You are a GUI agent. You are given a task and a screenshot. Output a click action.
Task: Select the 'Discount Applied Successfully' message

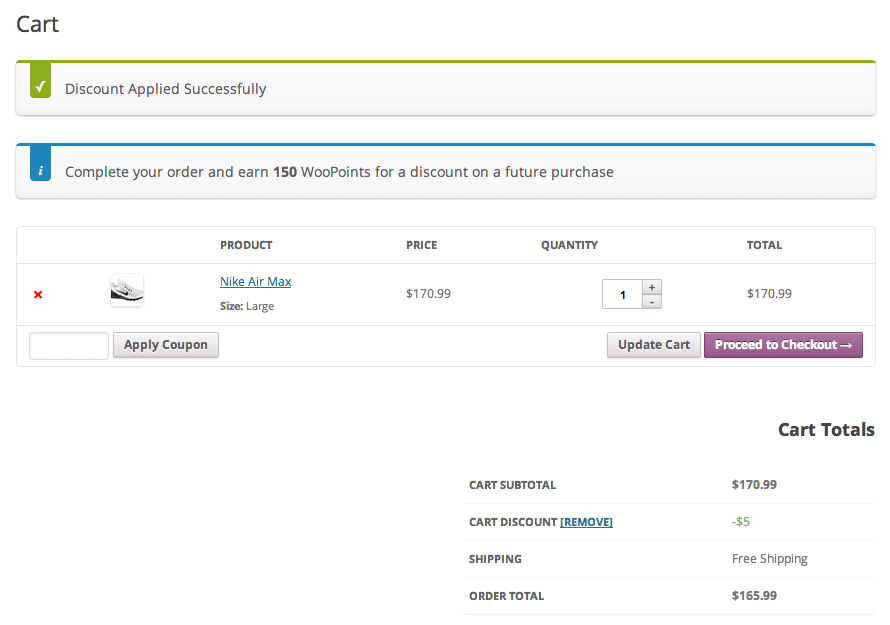165,89
